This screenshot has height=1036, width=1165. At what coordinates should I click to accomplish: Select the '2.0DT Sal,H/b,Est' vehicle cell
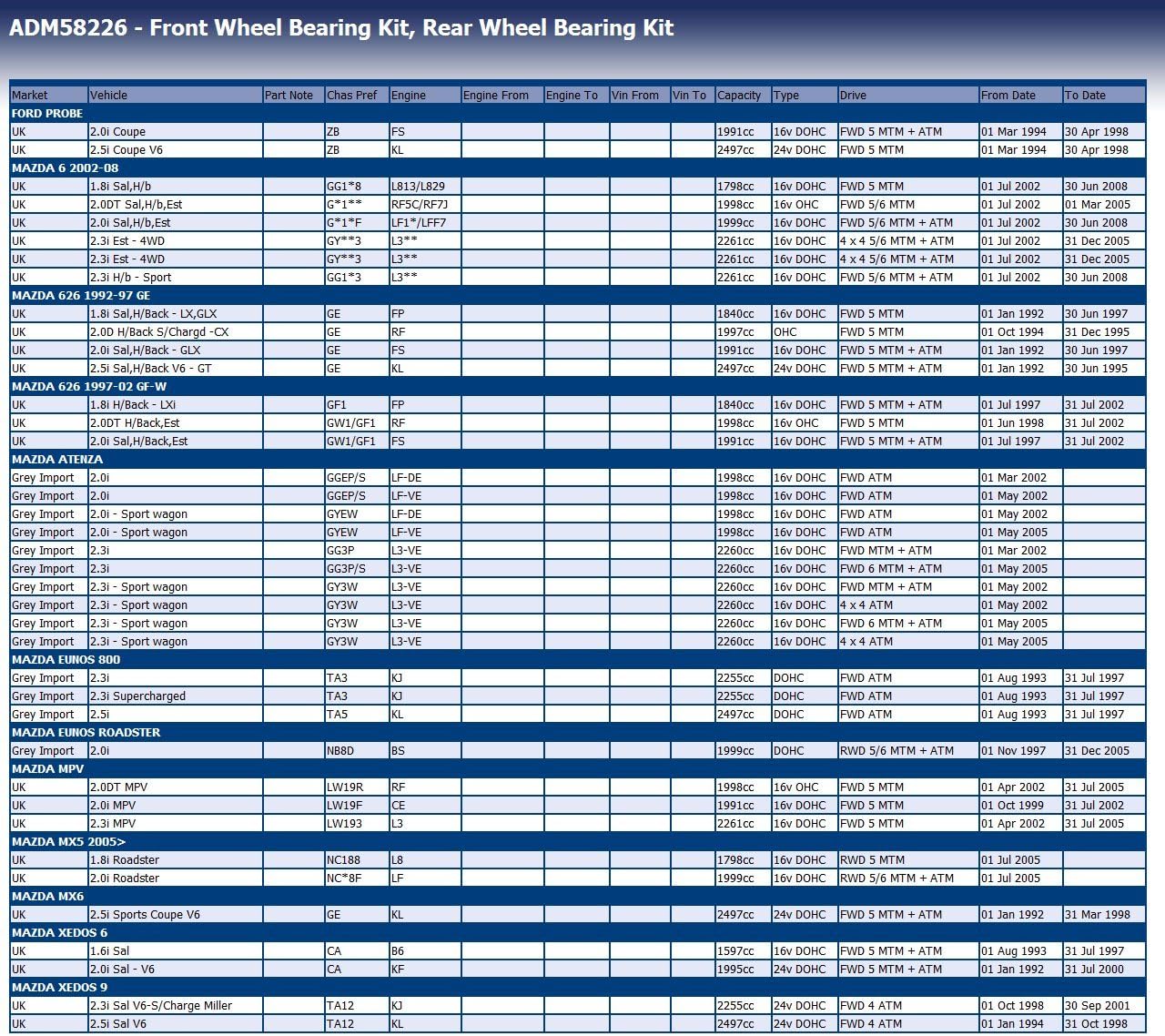point(176,204)
